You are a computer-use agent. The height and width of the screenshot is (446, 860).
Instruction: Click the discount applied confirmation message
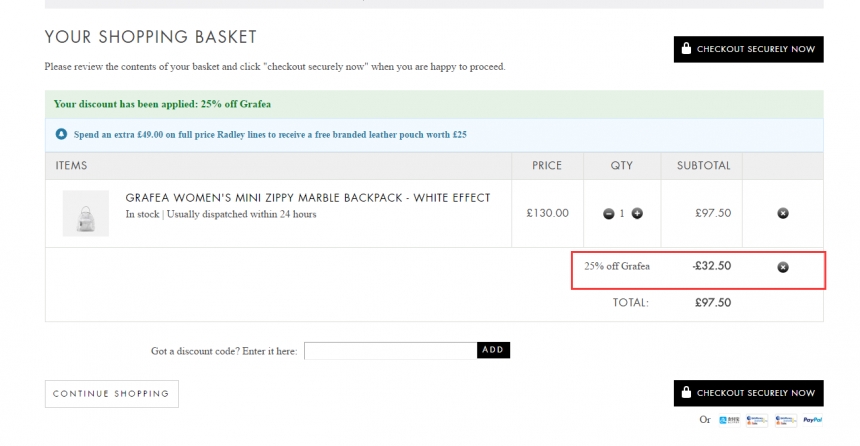(162, 104)
